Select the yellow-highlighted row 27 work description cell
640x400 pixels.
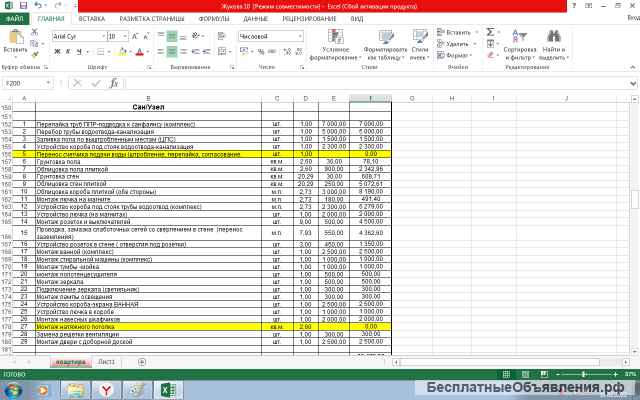click(148, 326)
